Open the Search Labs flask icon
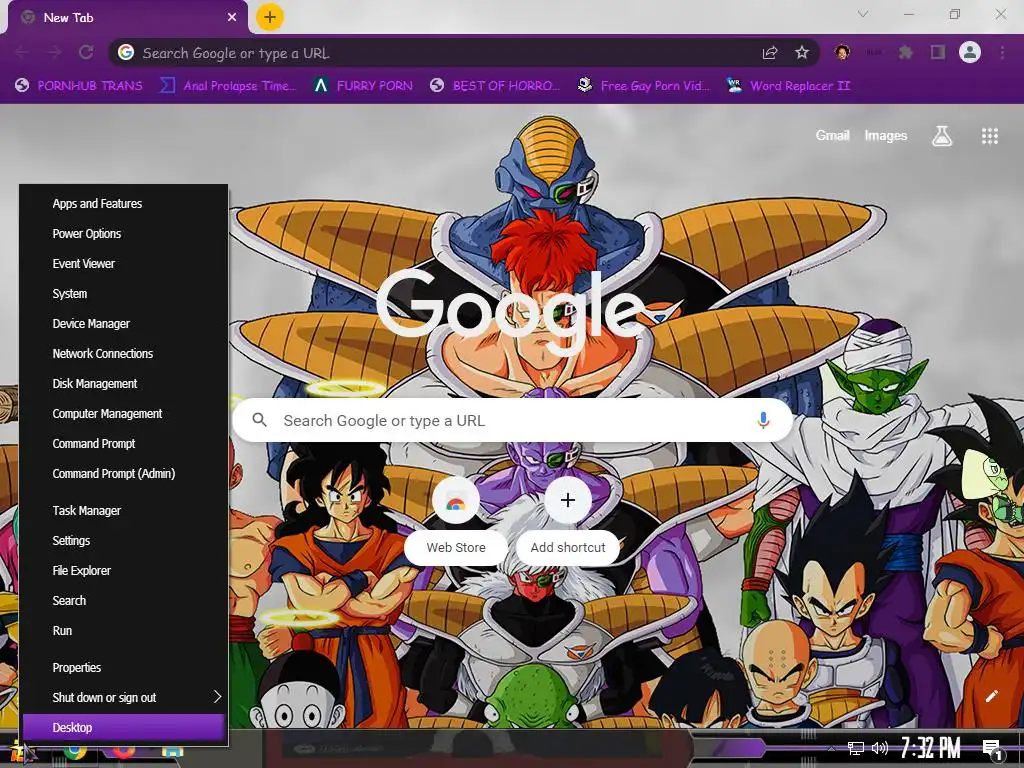The image size is (1024, 768). [x=942, y=136]
